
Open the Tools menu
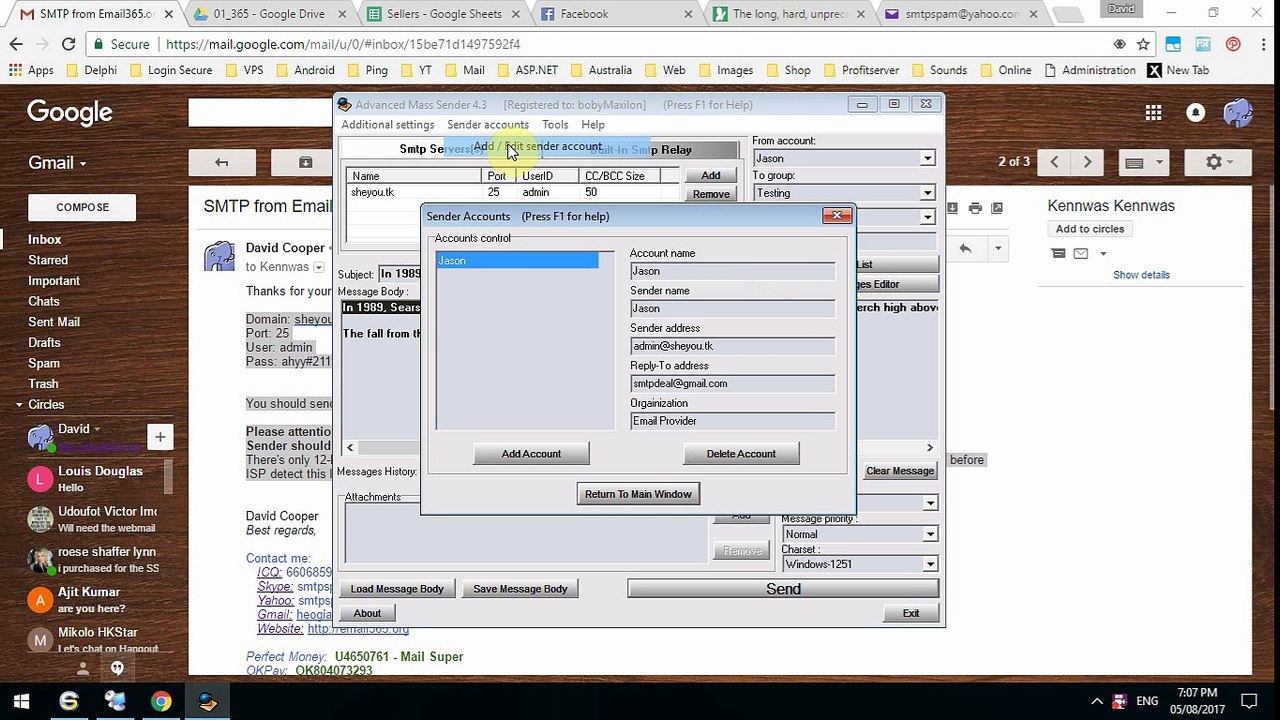[555, 125]
